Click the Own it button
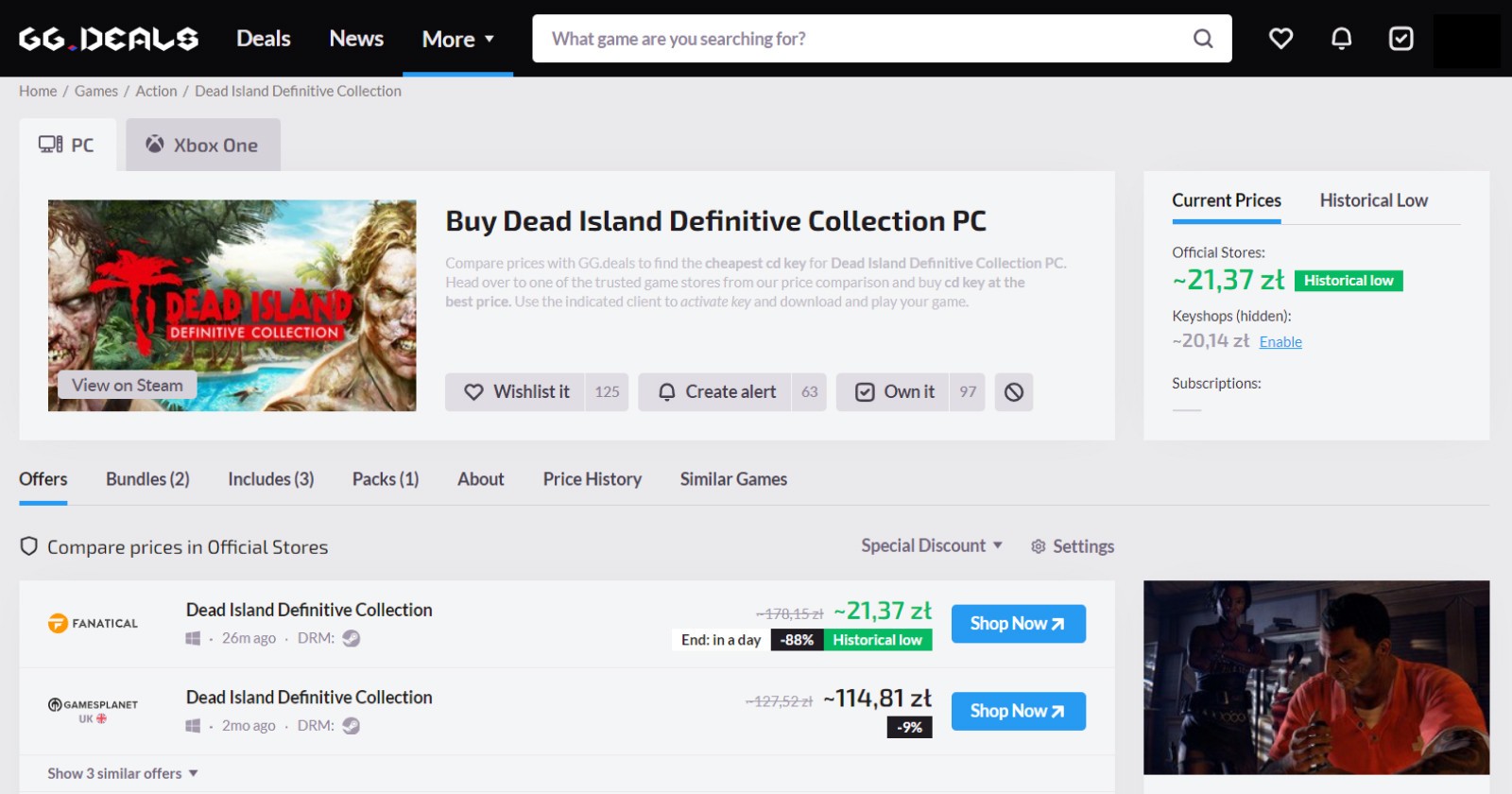This screenshot has height=794, width=1512. (893, 392)
